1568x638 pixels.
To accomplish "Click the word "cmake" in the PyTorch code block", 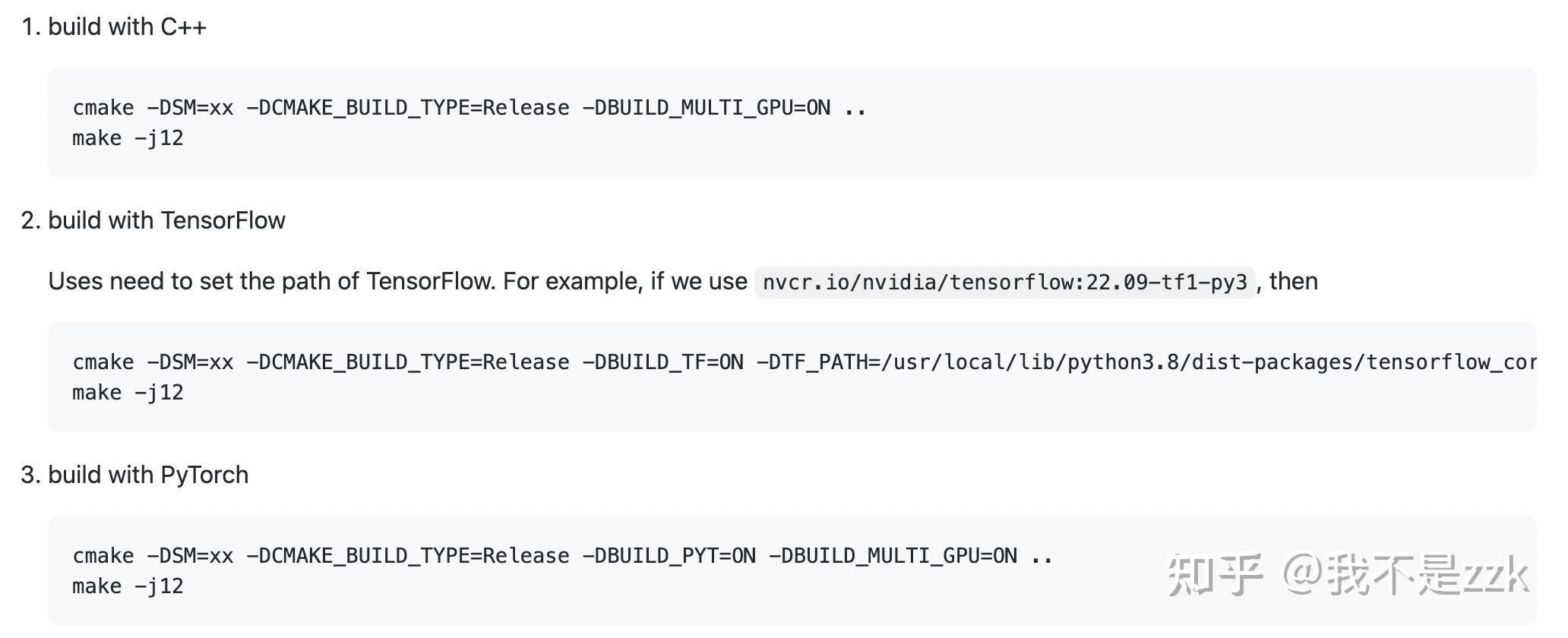I will (103, 556).
